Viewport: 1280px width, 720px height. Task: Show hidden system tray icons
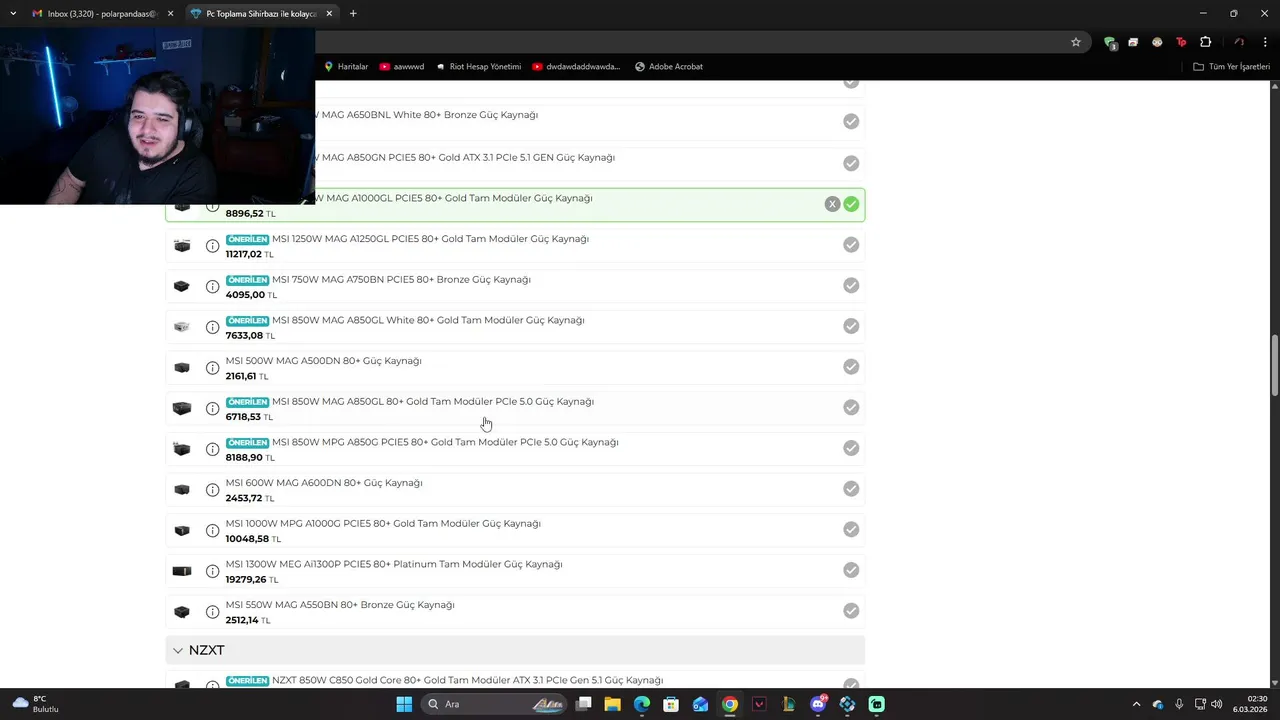[1135, 704]
